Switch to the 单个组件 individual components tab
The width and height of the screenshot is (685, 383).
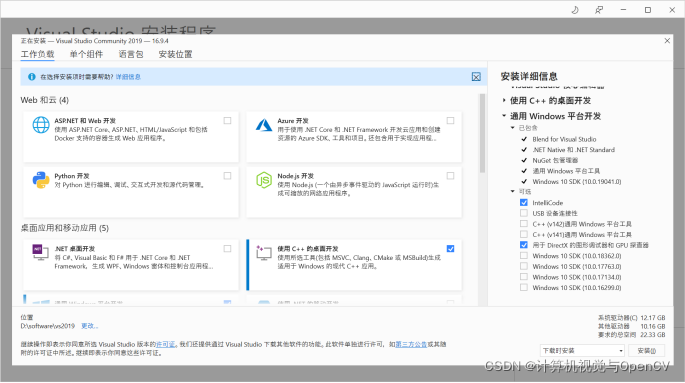tap(86, 54)
